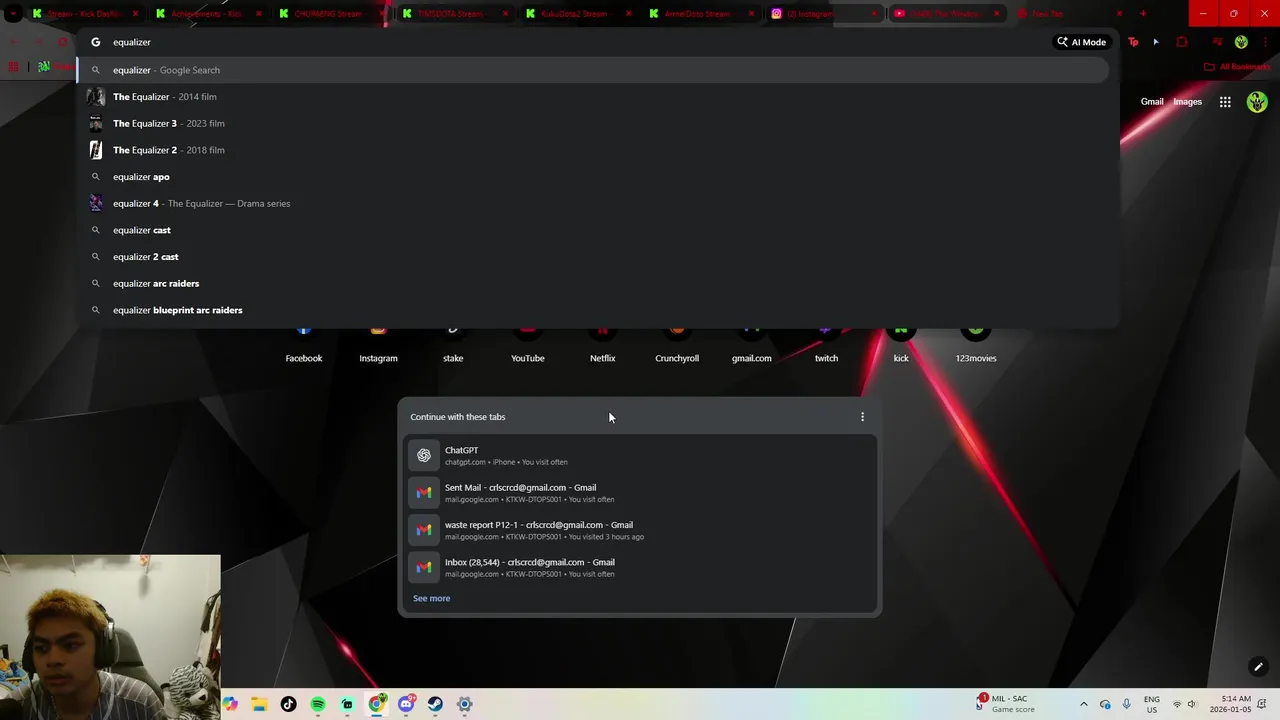Open the Facebook shortcut

304,345
